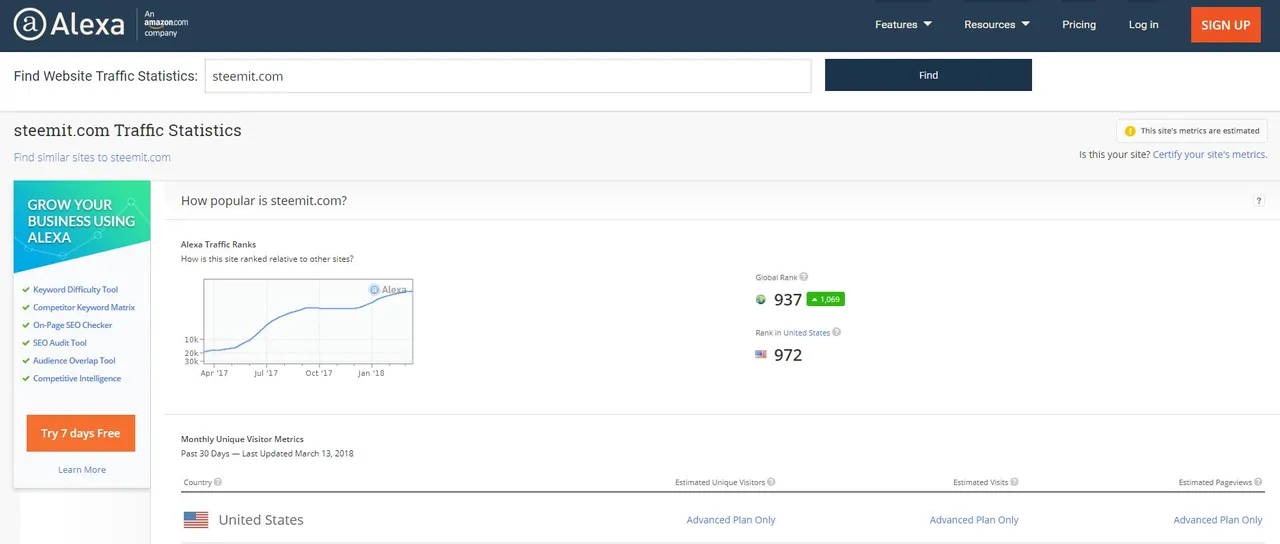Click the Estimated Unique Visitors help icon

tap(771, 482)
